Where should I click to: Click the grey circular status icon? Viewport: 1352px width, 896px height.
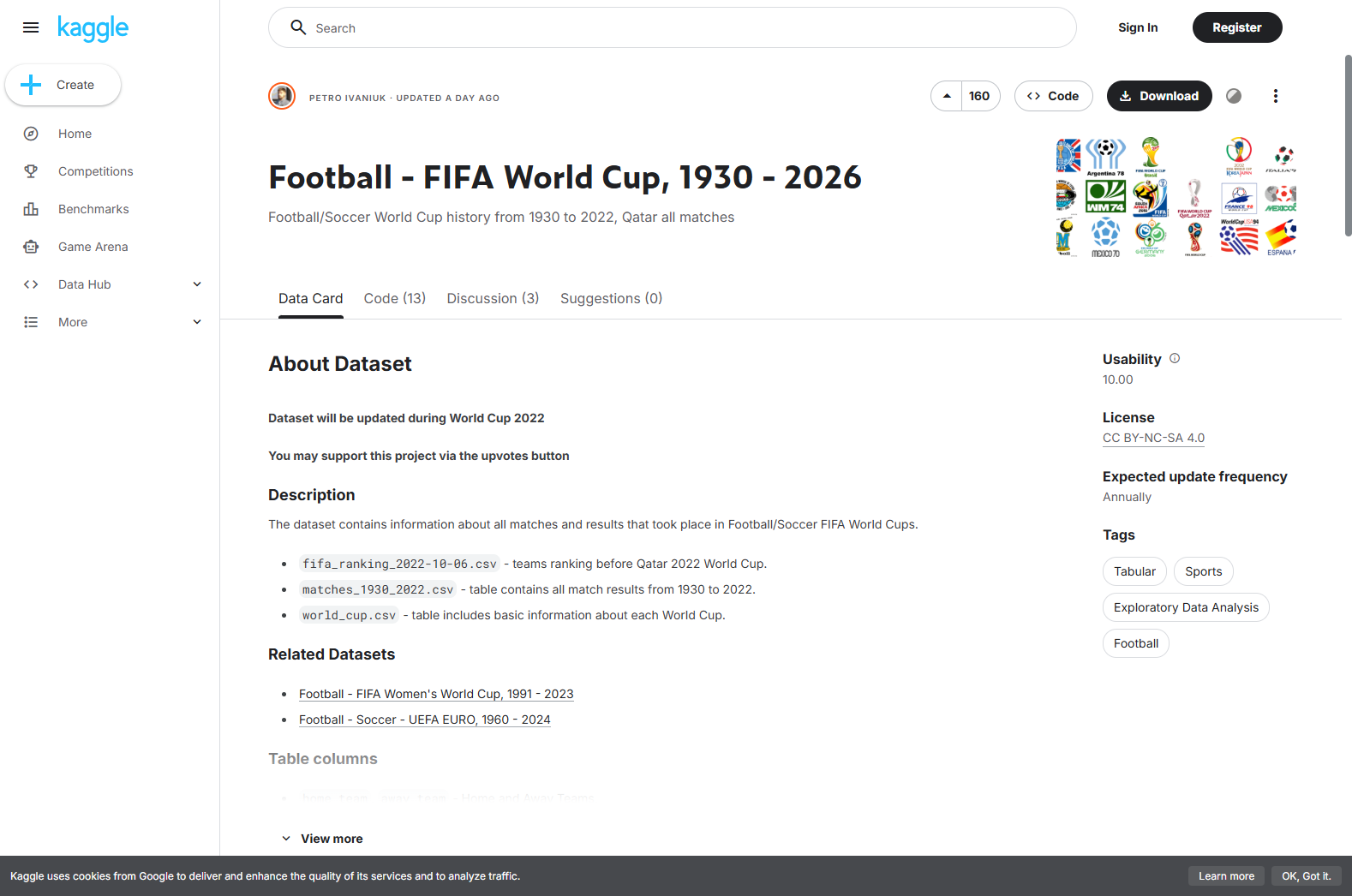(x=1234, y=96)
